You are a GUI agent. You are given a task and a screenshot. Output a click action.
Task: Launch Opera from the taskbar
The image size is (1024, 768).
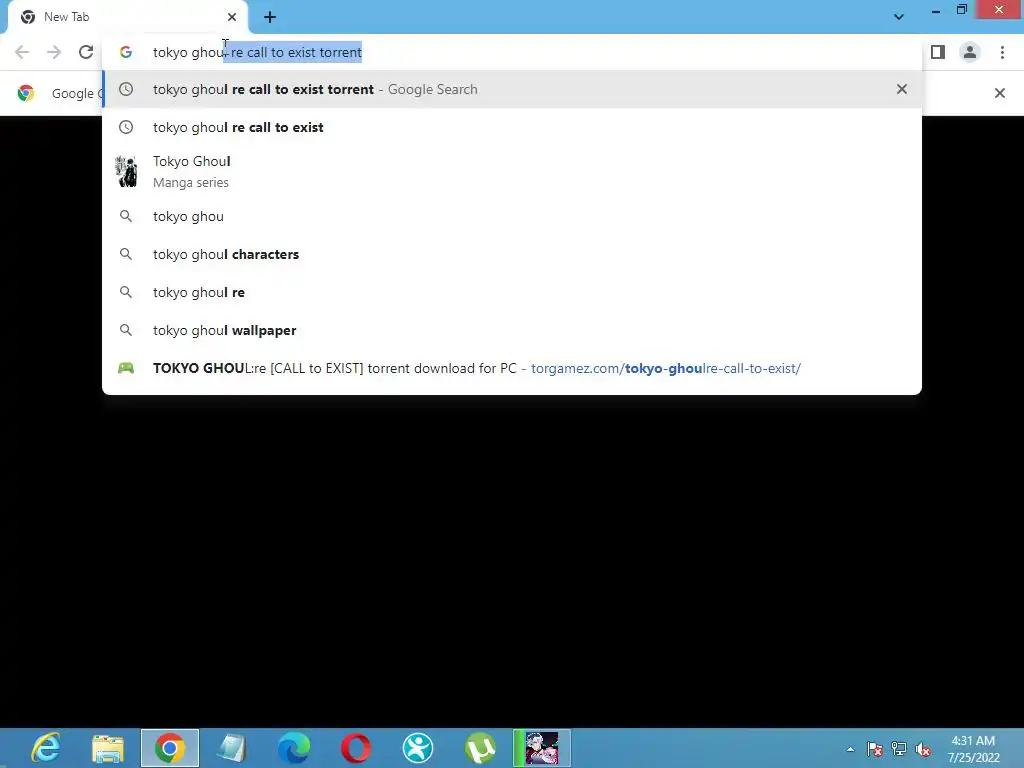(x=356, y=748)
